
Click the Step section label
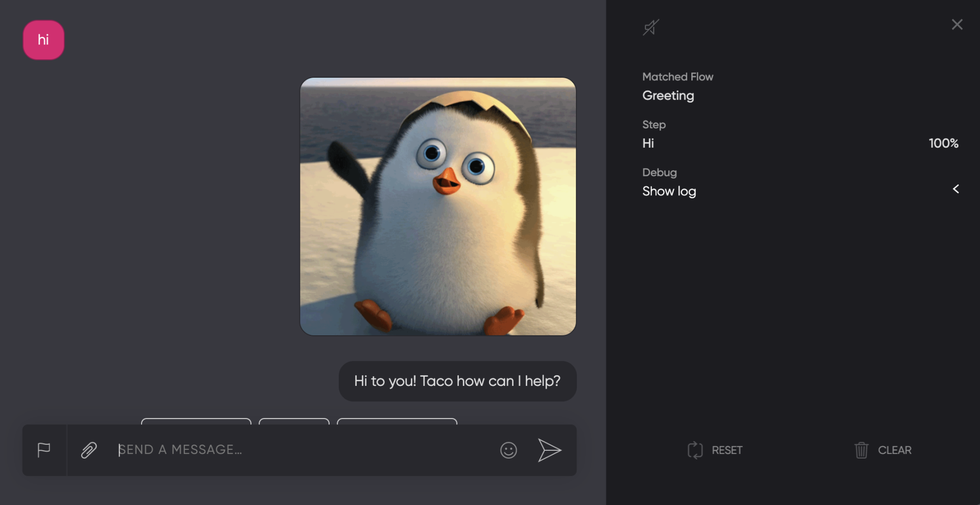tap(654, 124)
